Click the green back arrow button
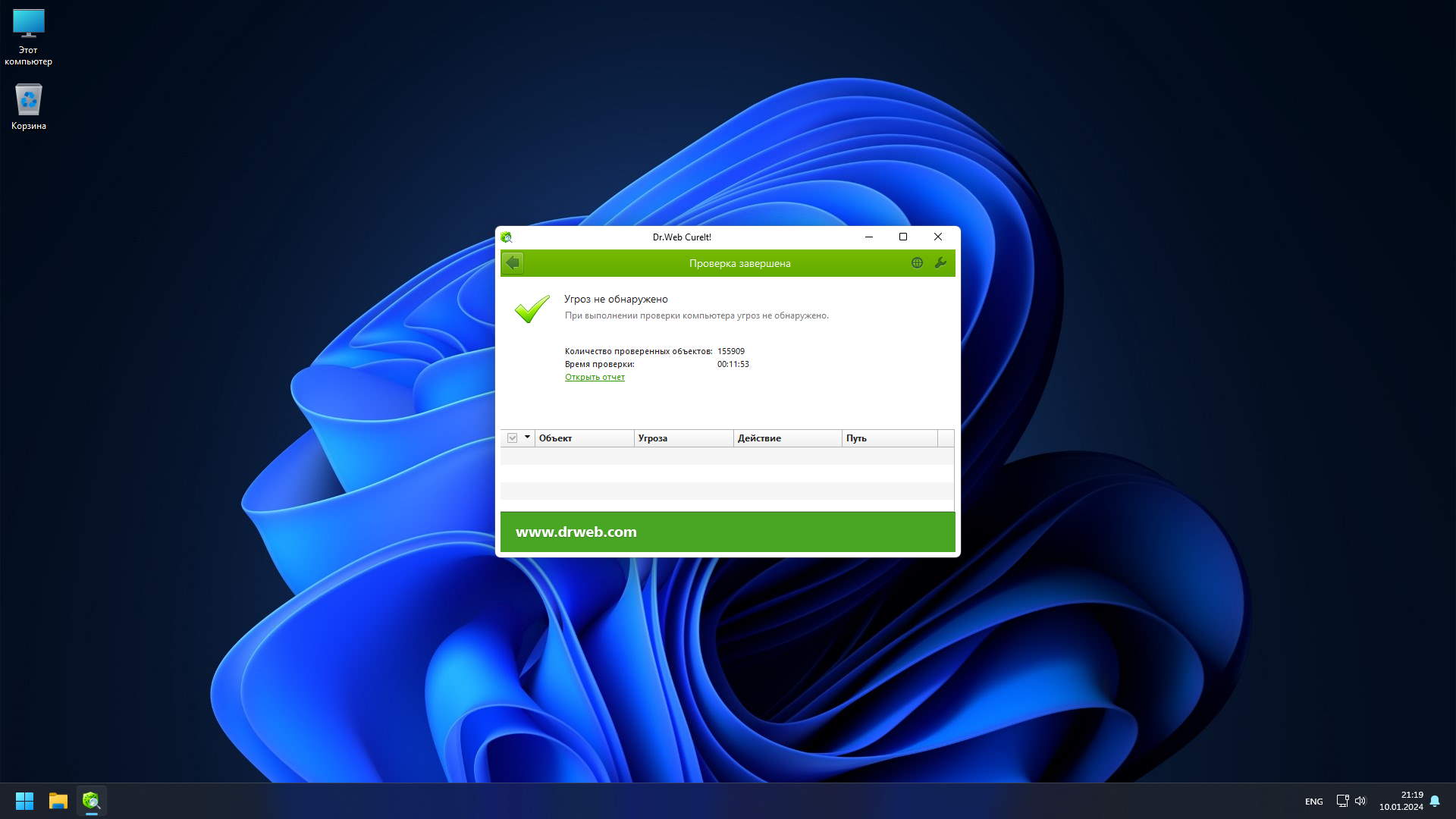This screenshot has width=1456, height=819. pyautogui.click(x=513, y=263)
